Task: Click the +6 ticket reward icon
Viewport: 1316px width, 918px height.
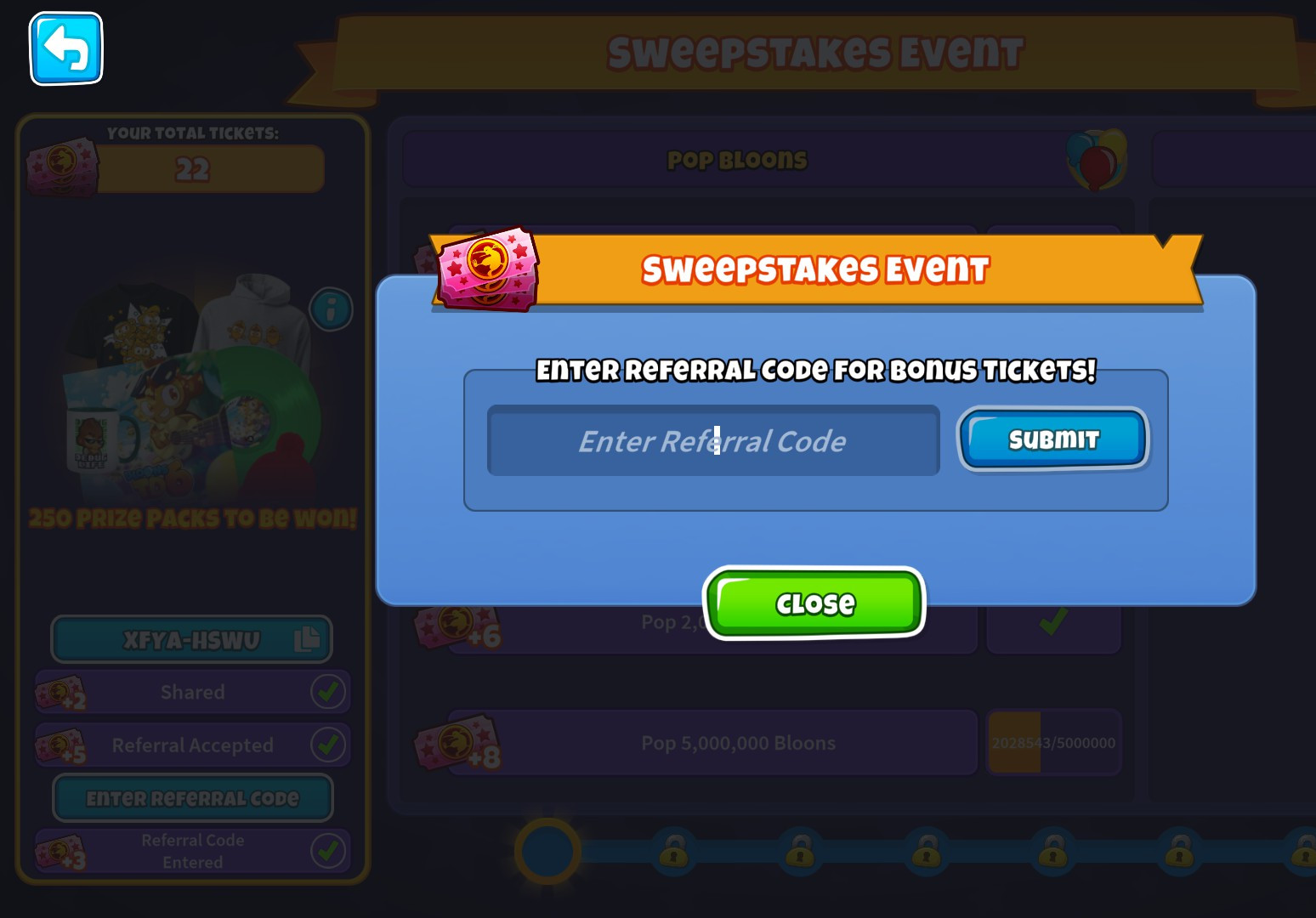Action: pos(457,626)
